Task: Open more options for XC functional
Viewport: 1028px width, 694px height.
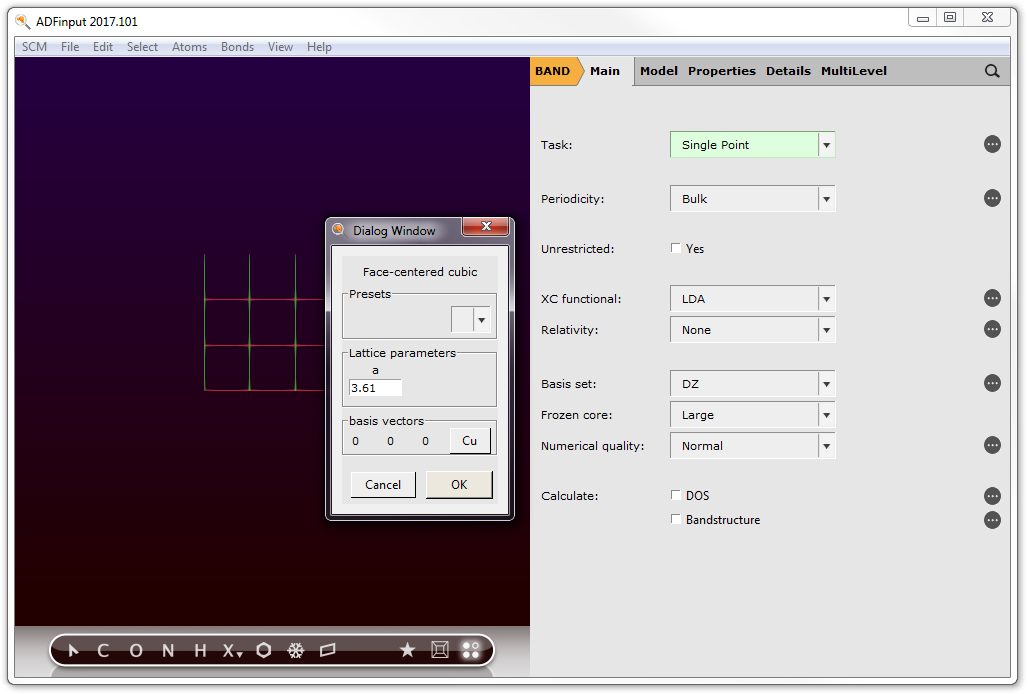Action: (992, 298)
